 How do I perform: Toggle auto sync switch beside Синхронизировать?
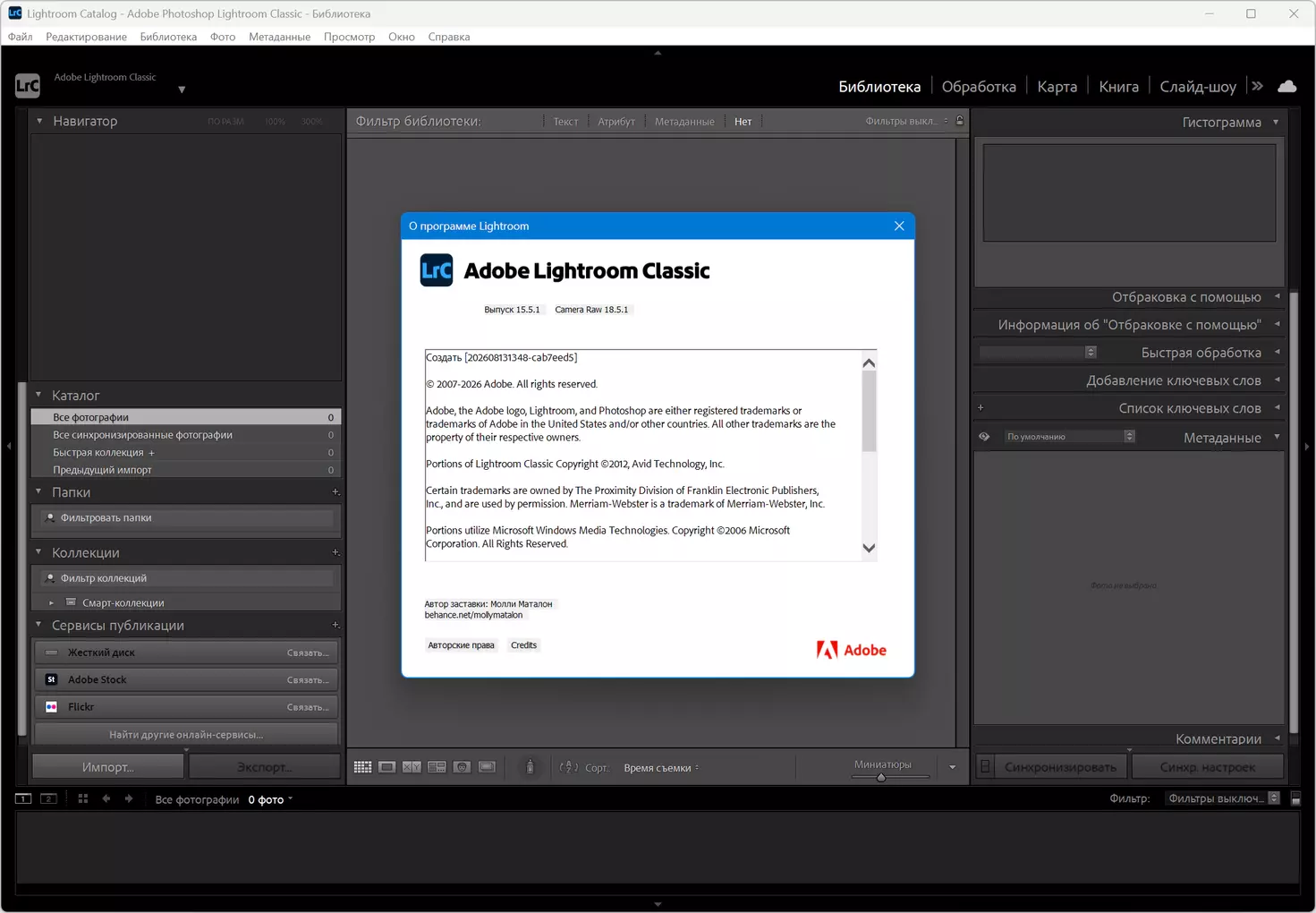[985, 766]
